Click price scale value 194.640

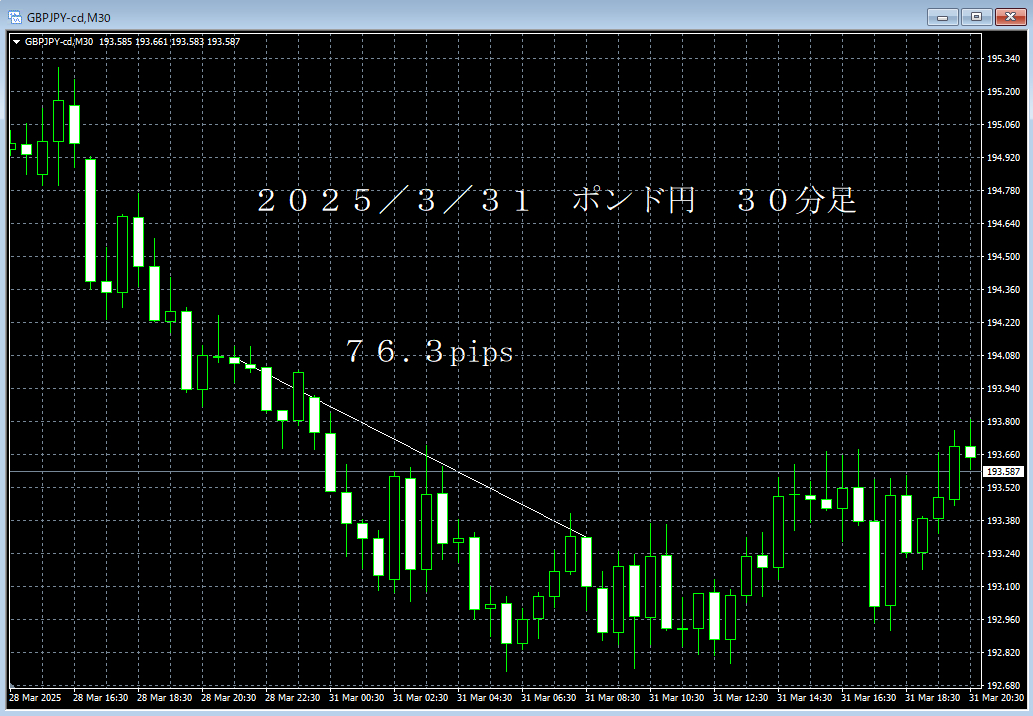1003,223
